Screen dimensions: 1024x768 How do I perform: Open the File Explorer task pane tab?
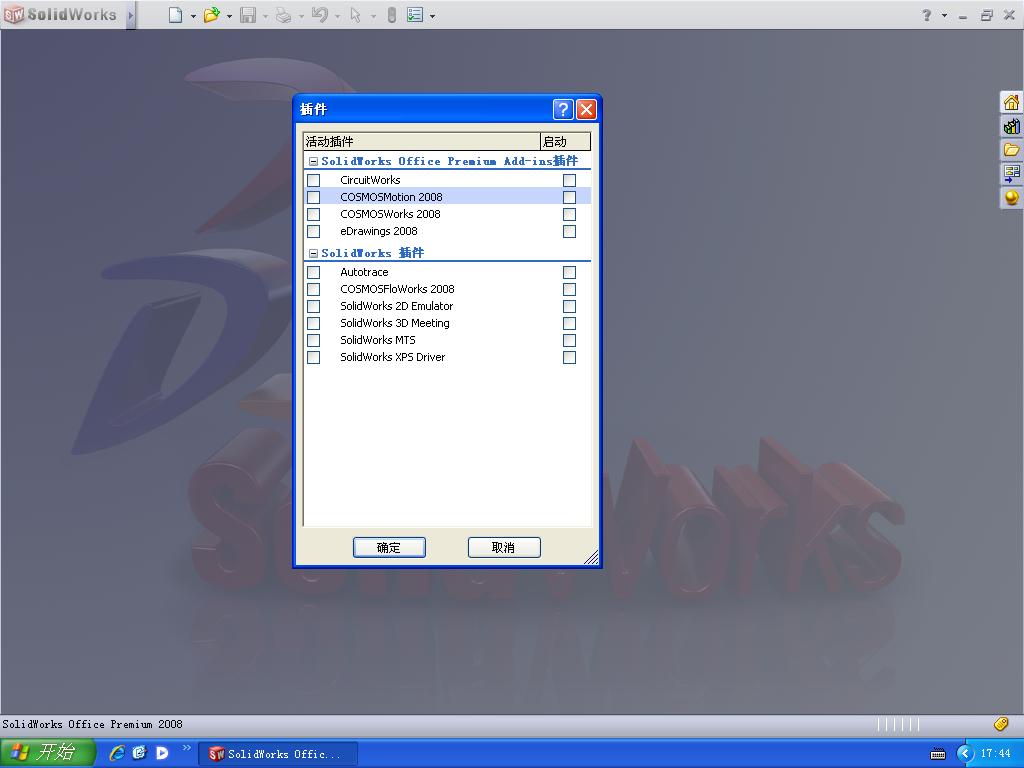(1012, 150)
